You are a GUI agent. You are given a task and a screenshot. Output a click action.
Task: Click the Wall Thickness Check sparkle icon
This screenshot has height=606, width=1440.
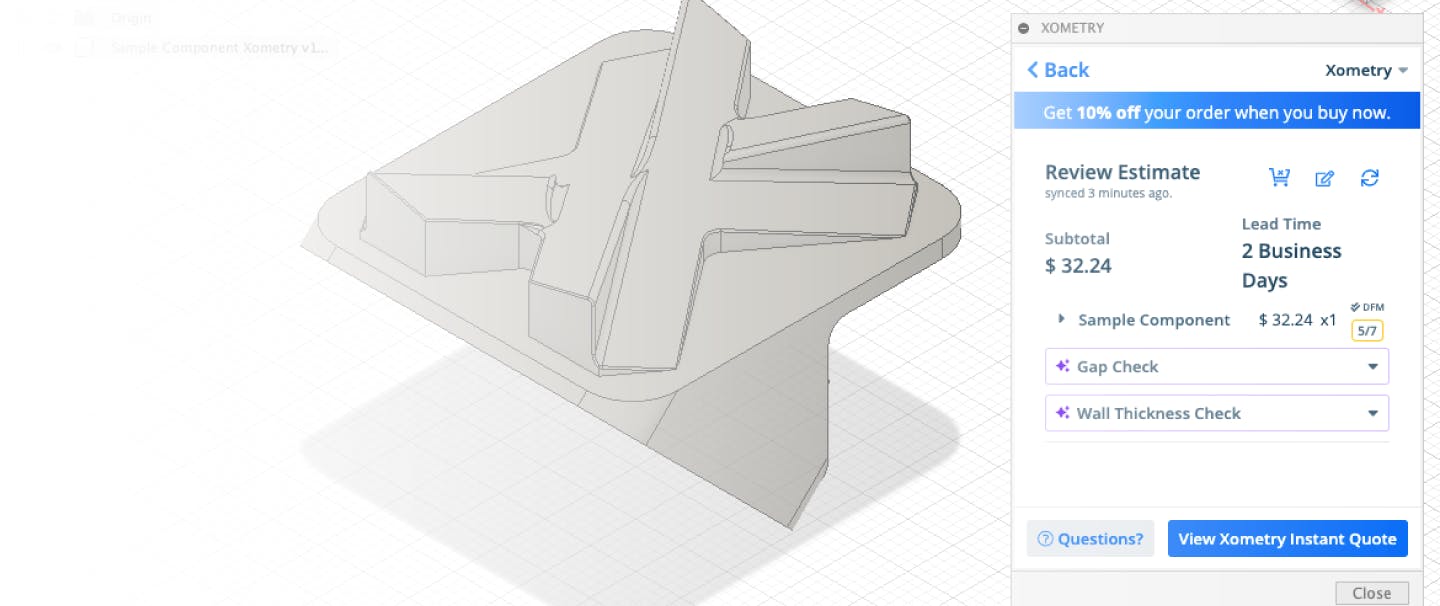[x=1062, y=413]
